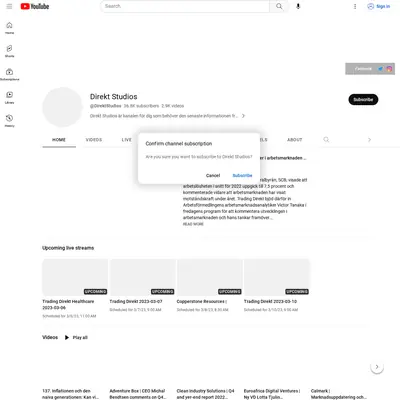
Task: Open Trading Direkt Healthcare 2023-03-06 thumbnail
Action: click(x=75, y=277)
